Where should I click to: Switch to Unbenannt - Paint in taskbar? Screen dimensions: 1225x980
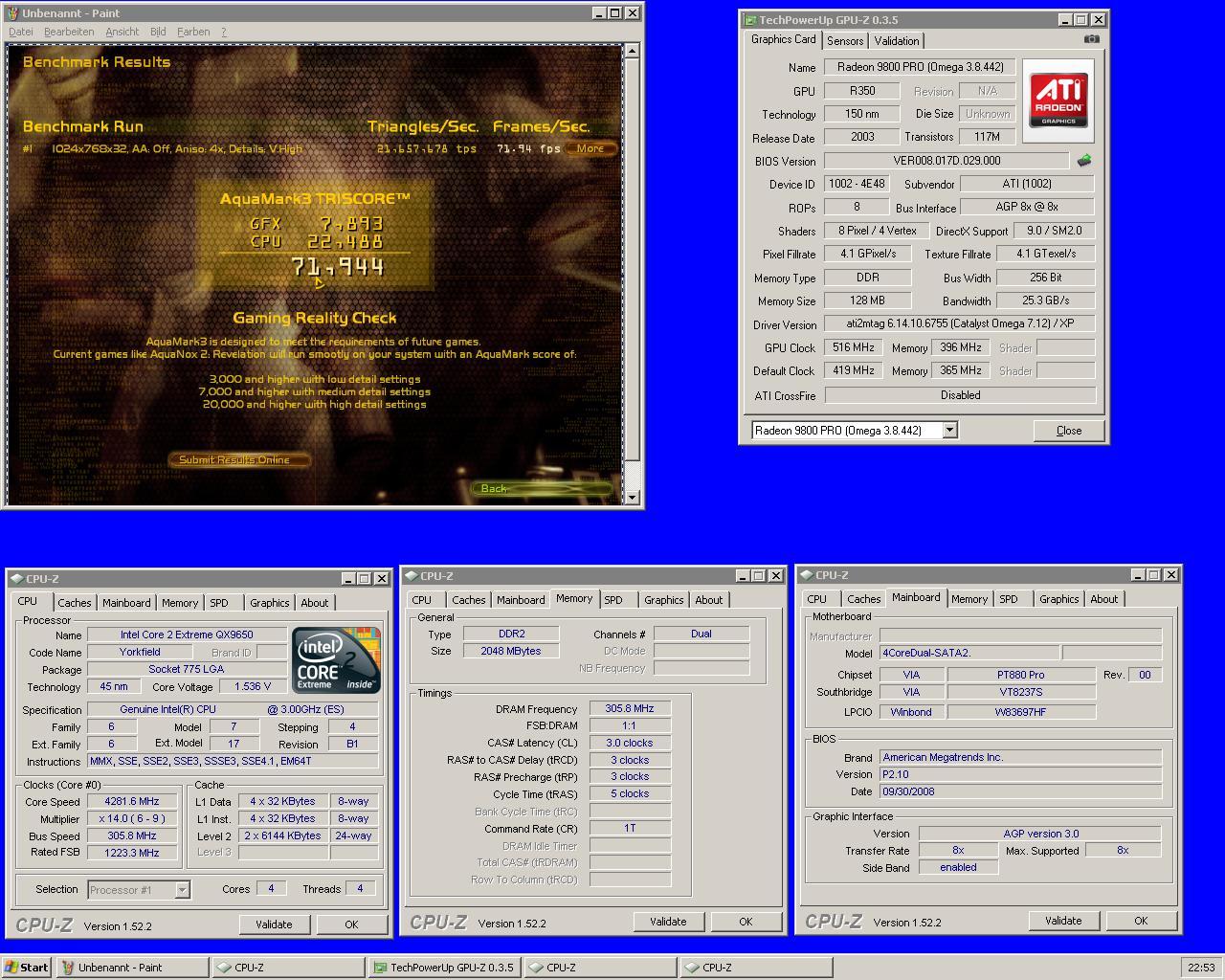pos(132,967)
